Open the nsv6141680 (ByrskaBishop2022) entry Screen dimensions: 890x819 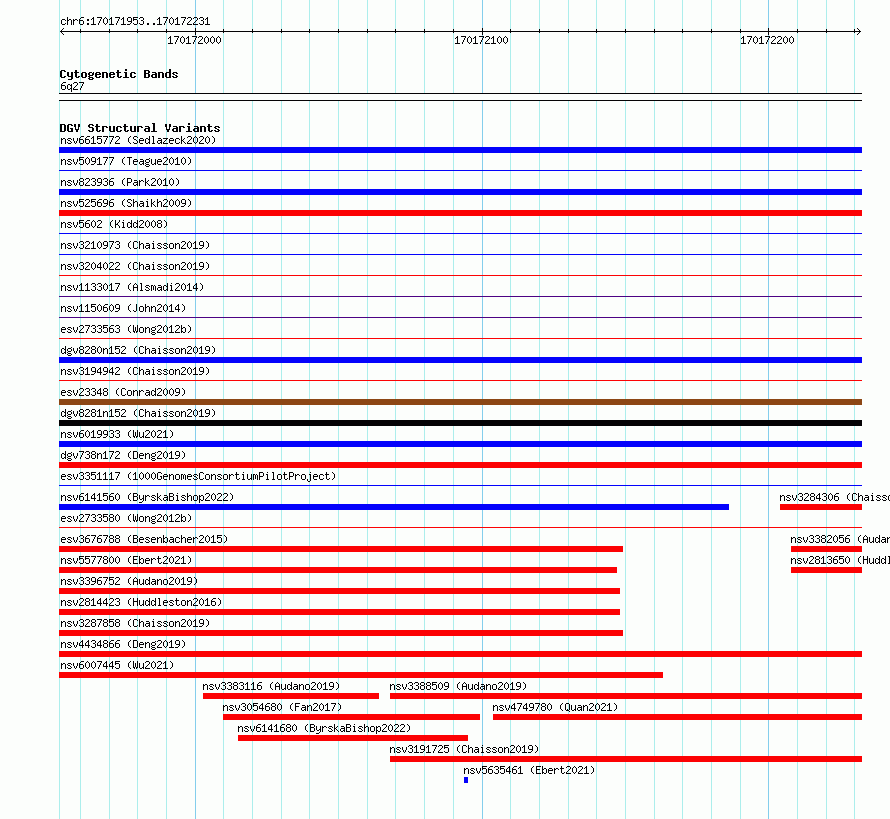[324, 728]
